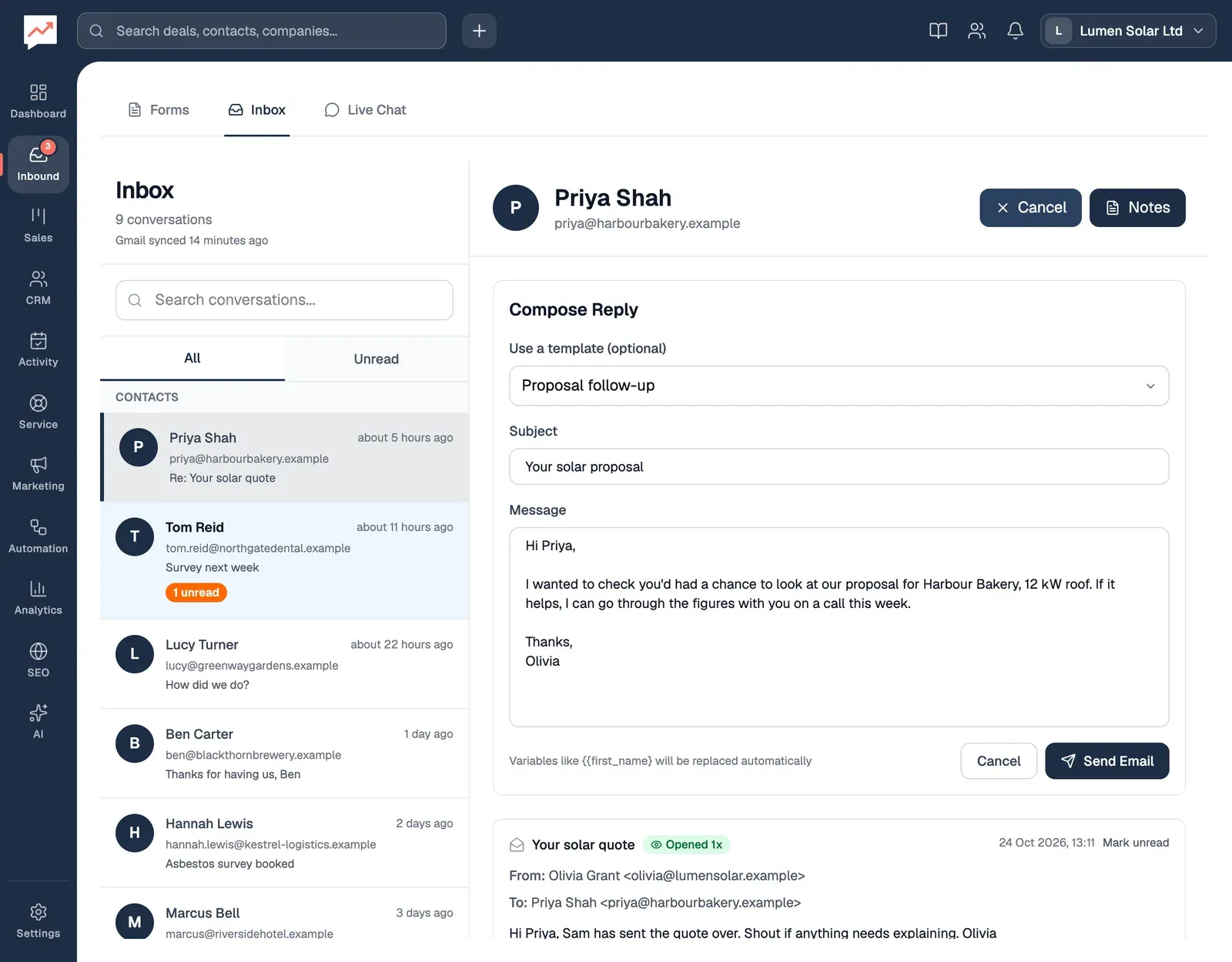Image resolution: width=1232 pixels, height=962 pixels.
Task: Open the Lucy Turner conversation
Action: (x=284, y=664)
